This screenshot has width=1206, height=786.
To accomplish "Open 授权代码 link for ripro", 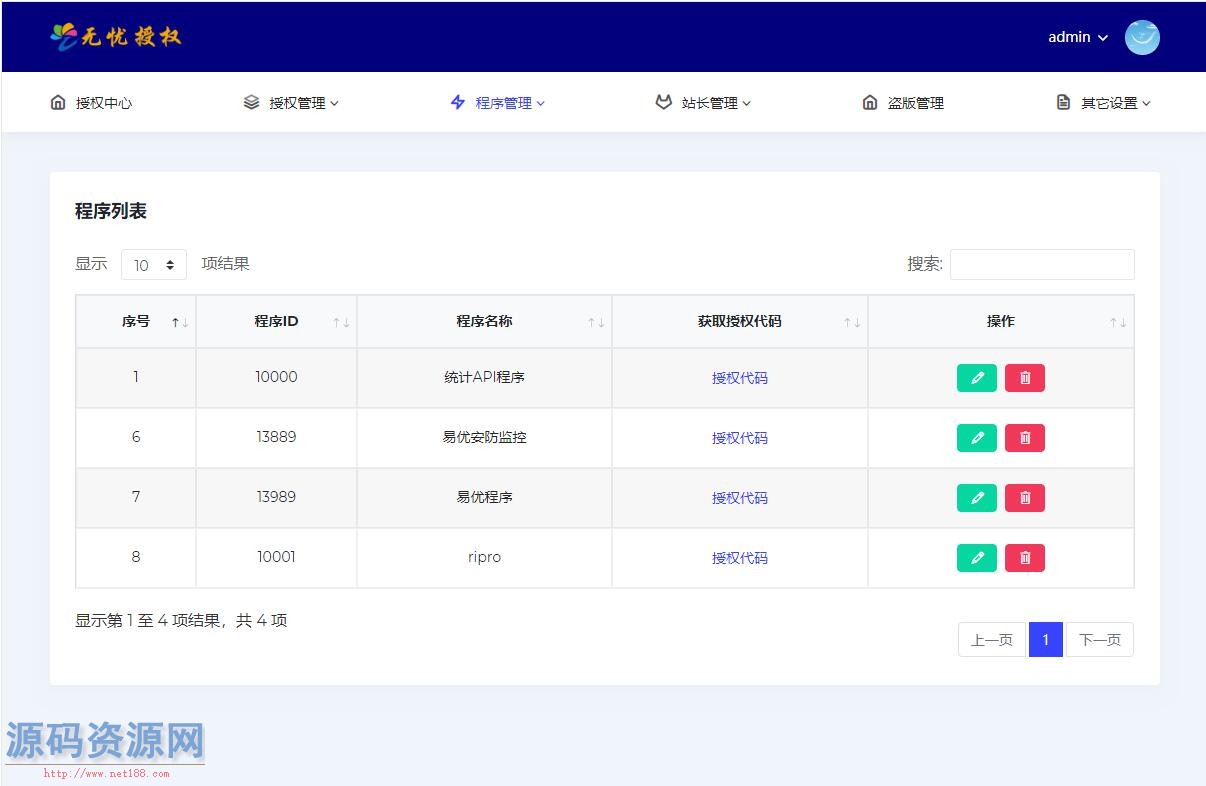I will (x=740, y=558).
